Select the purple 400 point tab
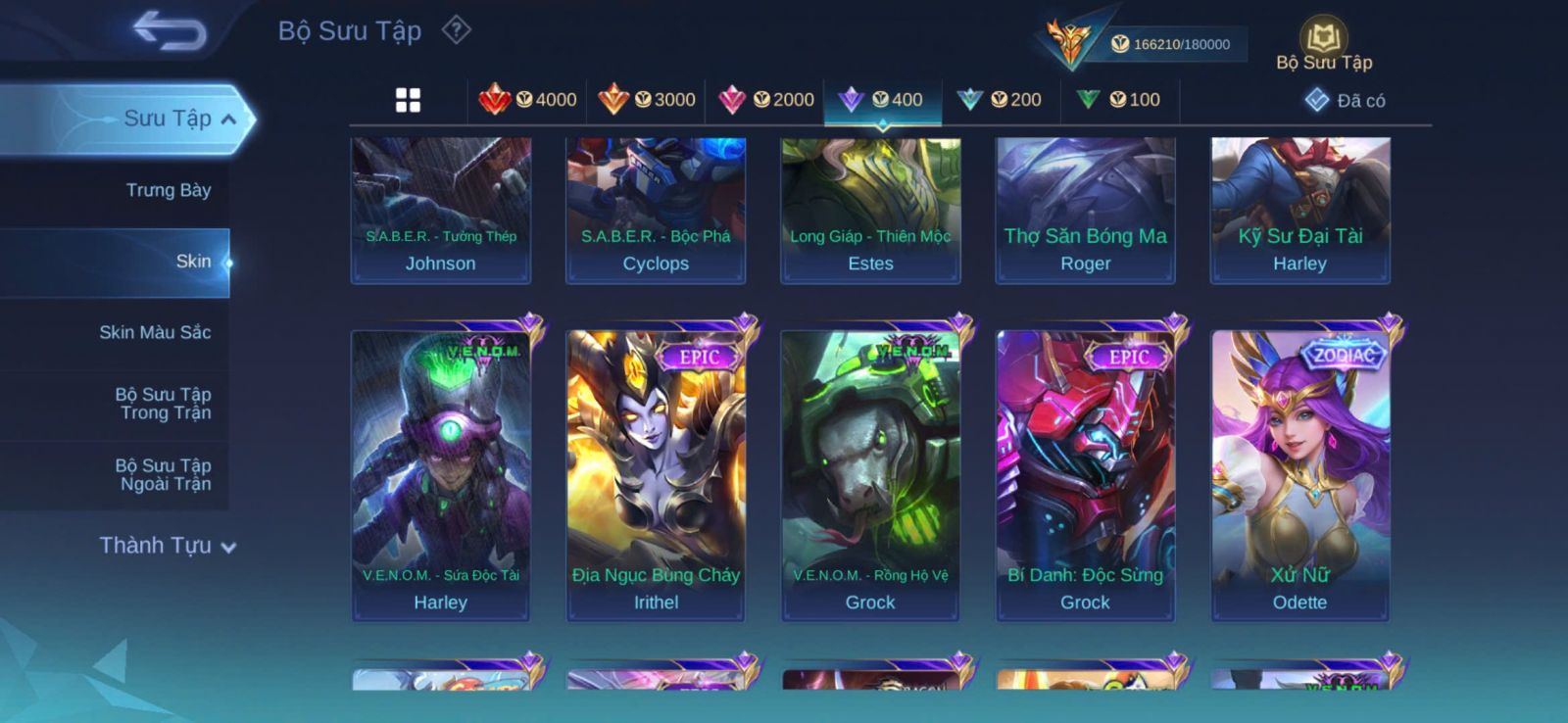Screen dimensions: 1568x723 pos(883,100)
